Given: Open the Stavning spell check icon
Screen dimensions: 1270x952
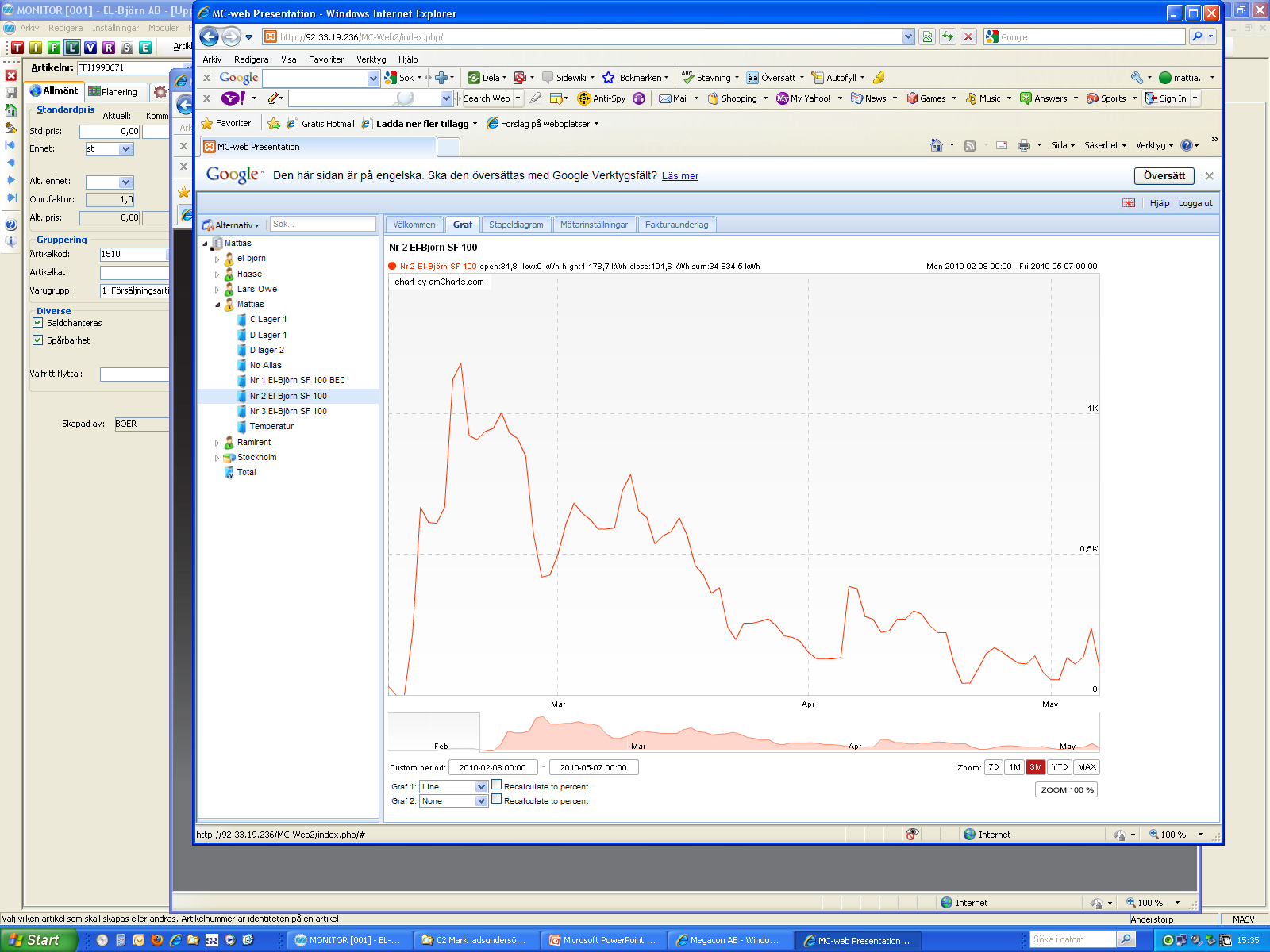Looking at the screenshot, I should tap(688, 78).
